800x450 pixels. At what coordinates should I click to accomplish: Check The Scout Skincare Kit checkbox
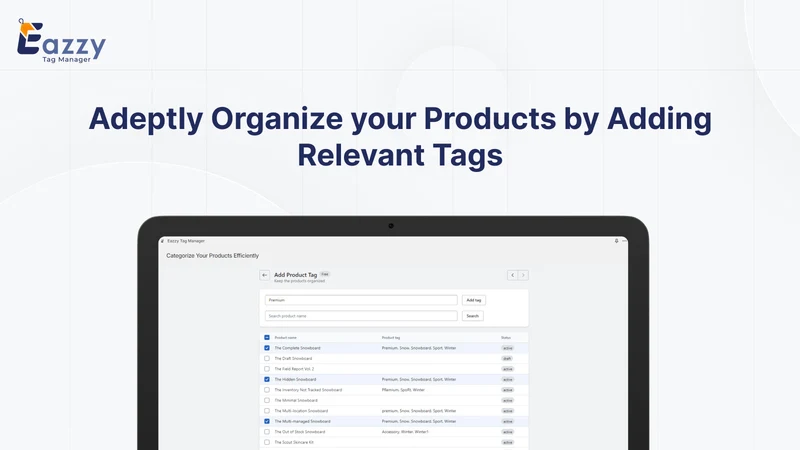267,442
